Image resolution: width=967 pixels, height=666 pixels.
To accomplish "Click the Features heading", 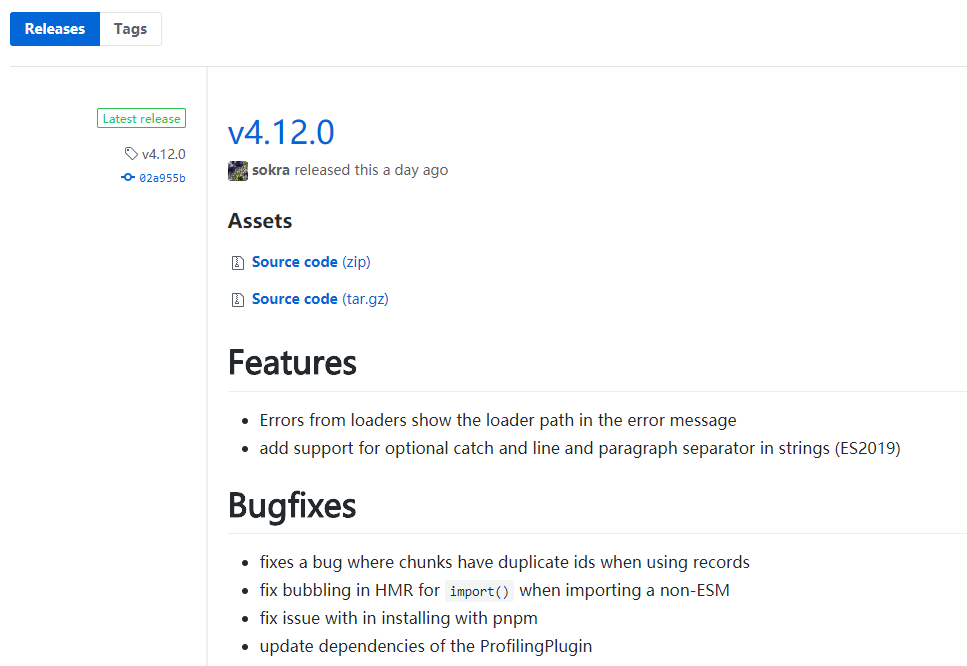I will (292, 363).
